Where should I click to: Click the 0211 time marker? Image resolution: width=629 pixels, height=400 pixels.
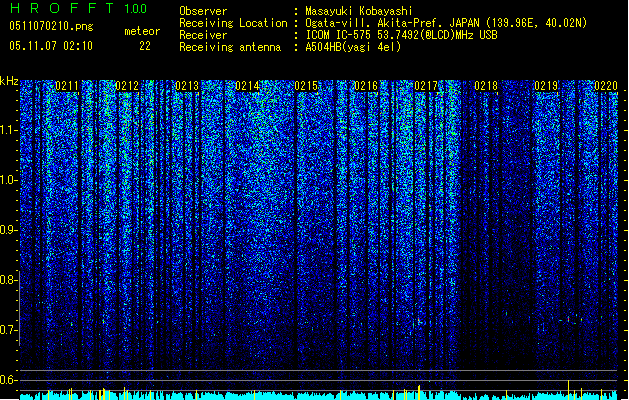point(67,86)
